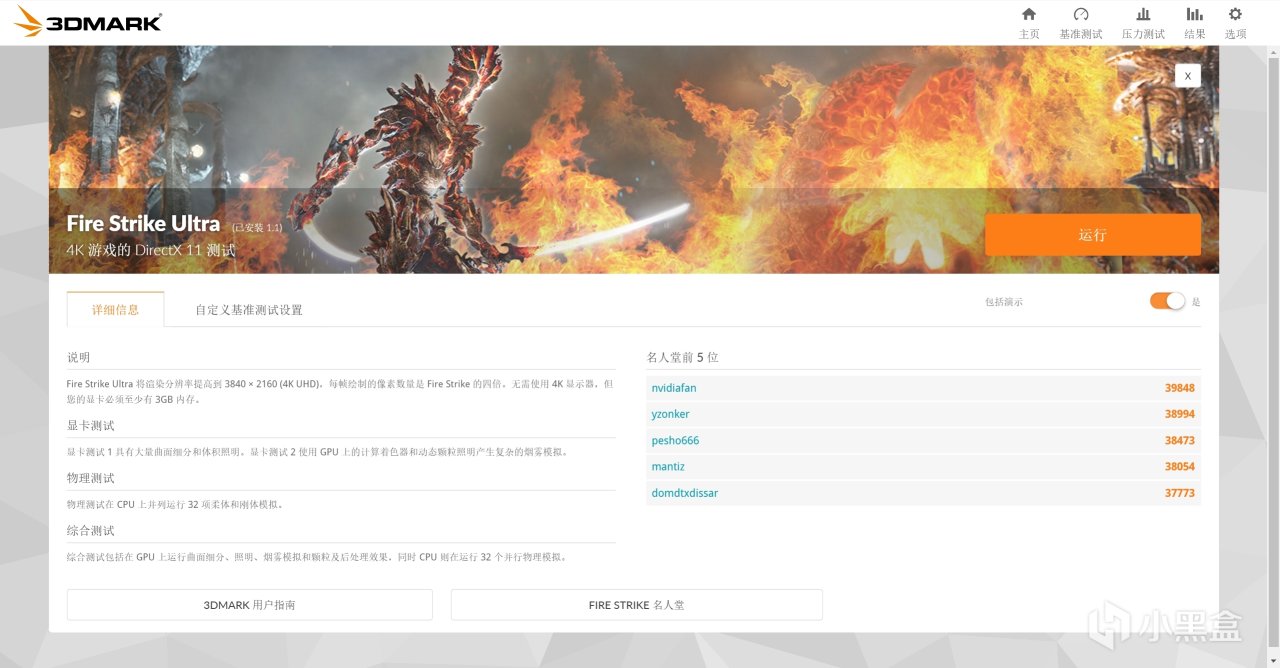
Task: Click the score 37773
Action: pos(1179,493)
